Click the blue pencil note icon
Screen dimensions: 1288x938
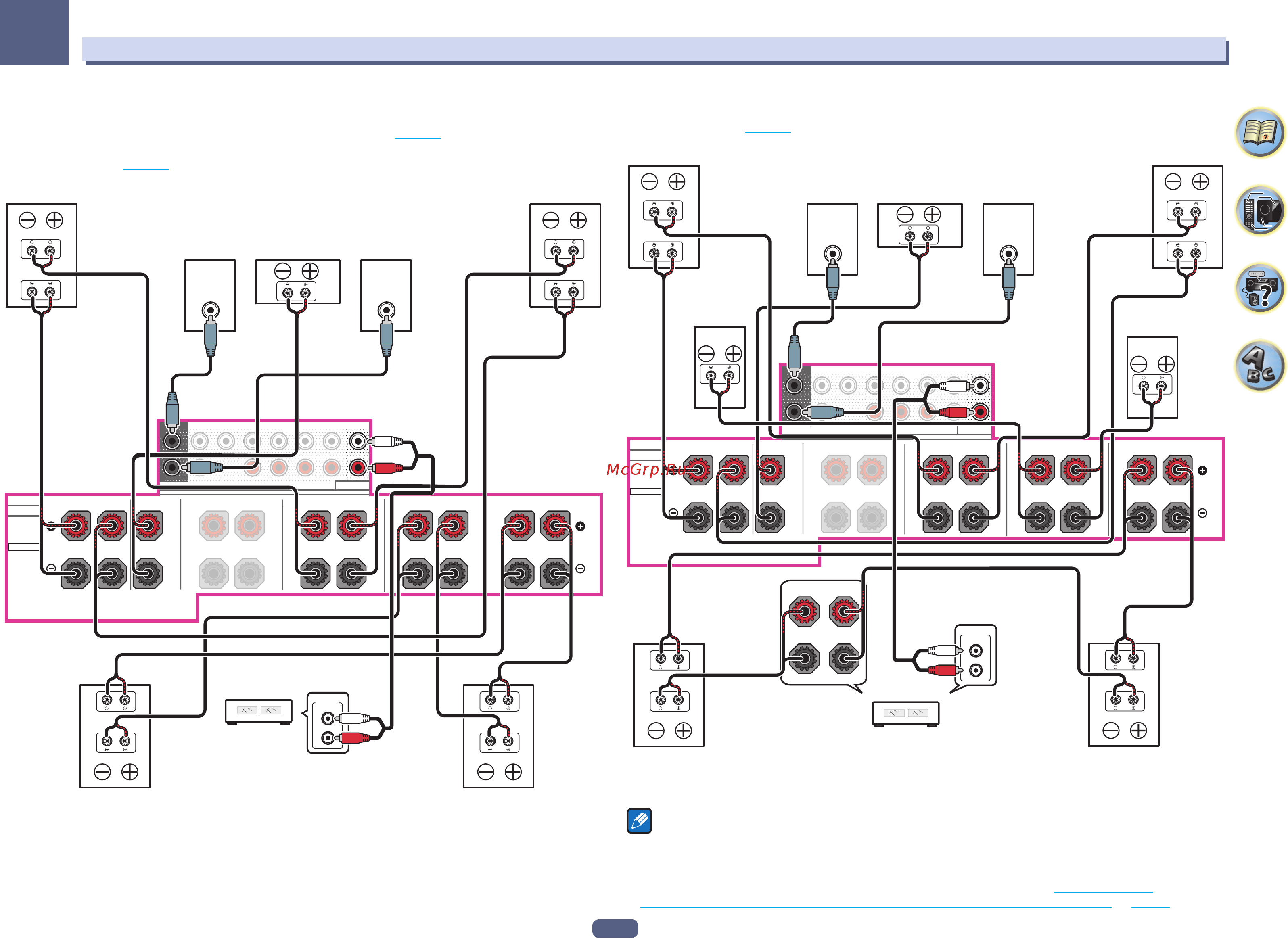point(640,821)
